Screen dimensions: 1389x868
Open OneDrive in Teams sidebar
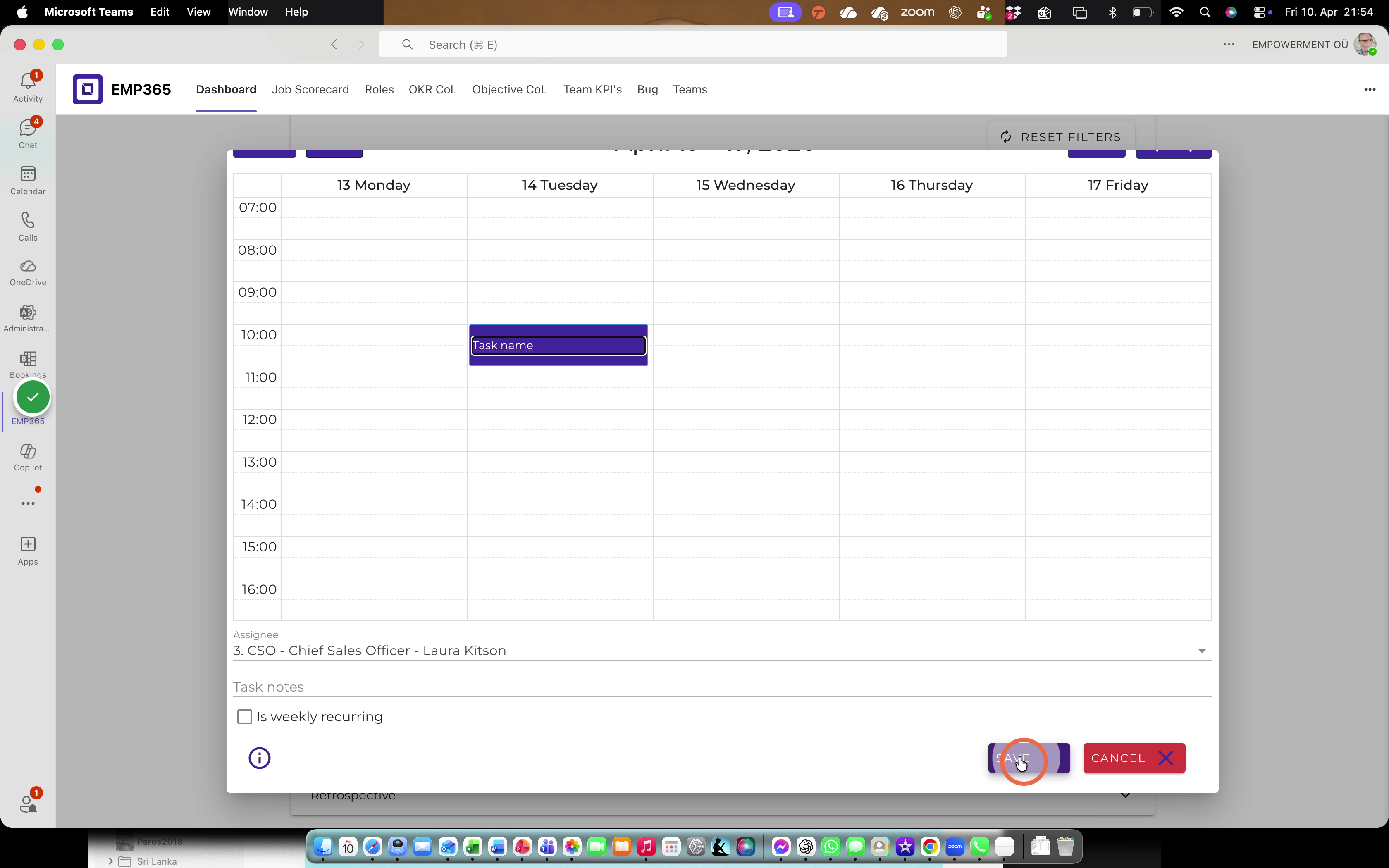pos(28,272)
